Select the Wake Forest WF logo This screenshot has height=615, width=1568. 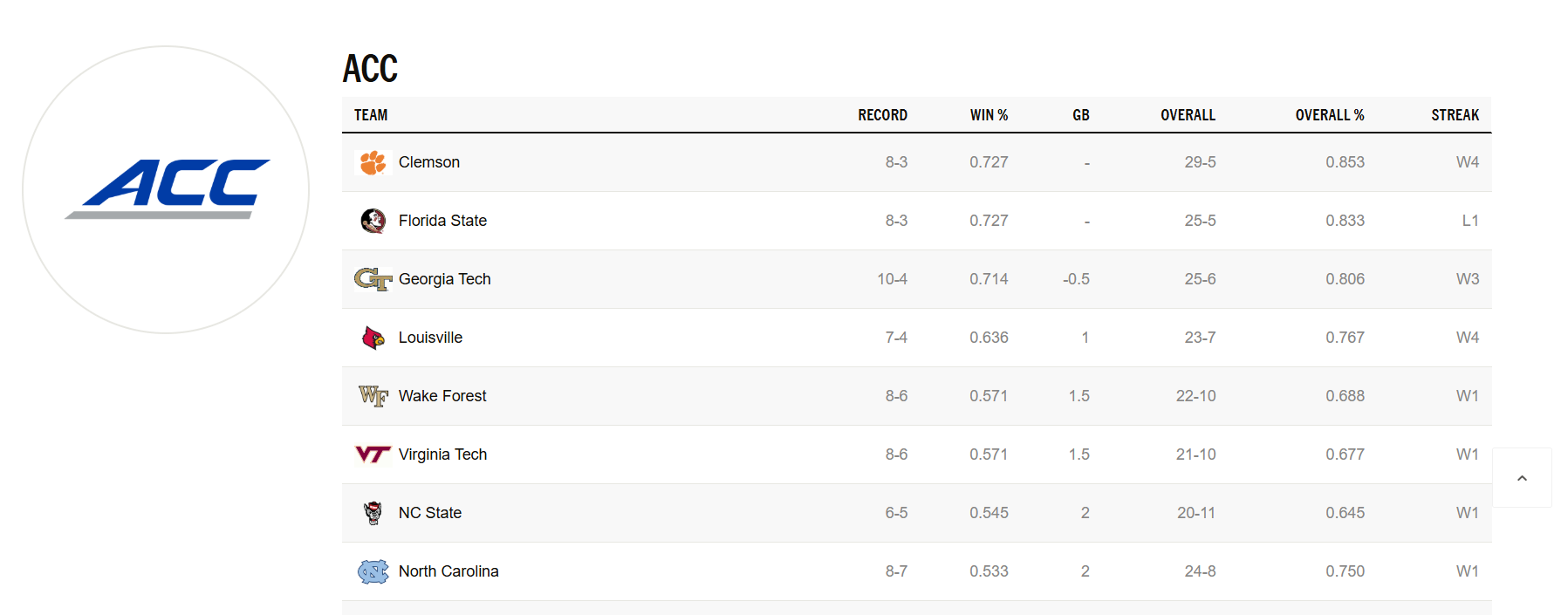[373, 395]
